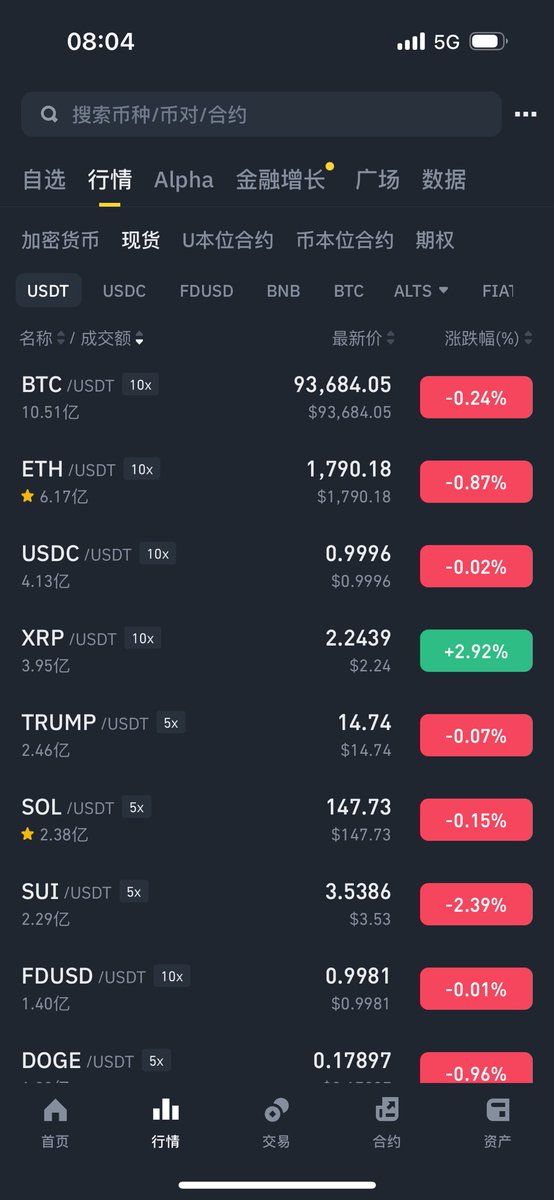Select the USDC quote filter
554x1200 pixels.
[124, 291]
